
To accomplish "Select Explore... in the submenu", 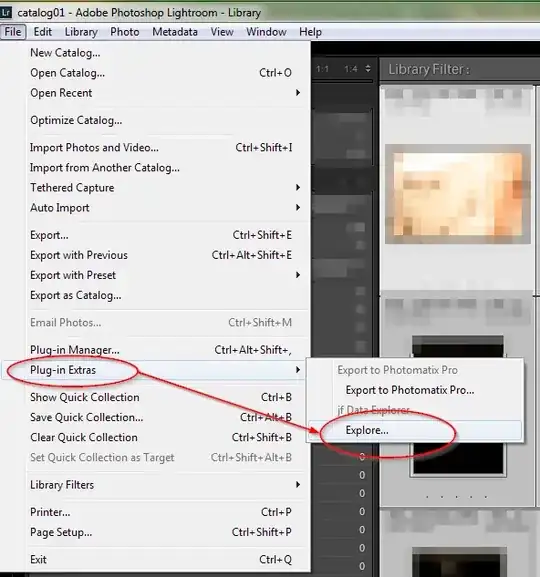I will (415, 430).
